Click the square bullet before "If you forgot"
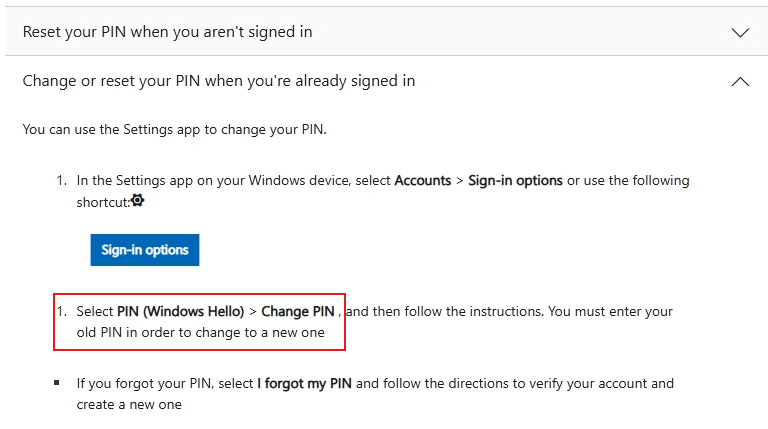The width and height of the screenshot is (768, 429). pos(57,383)
